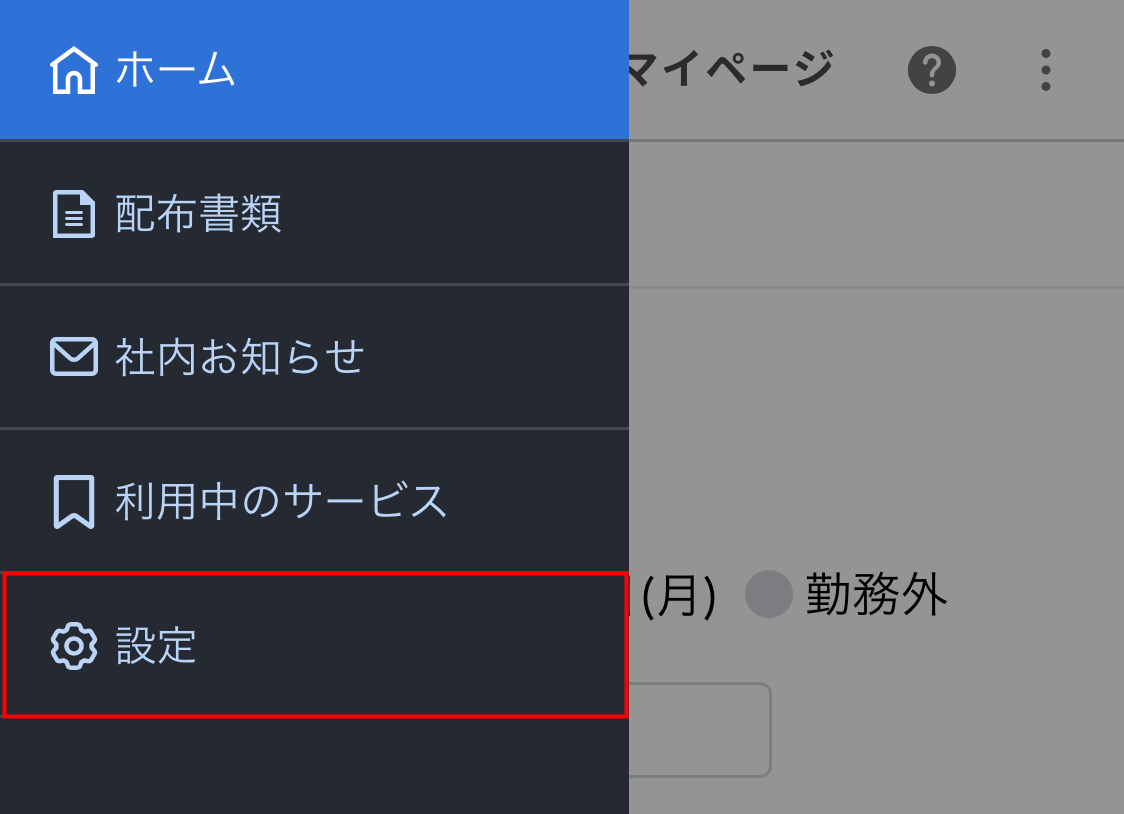The width and height of the screenshot is (1124, 814).
Task: Click the 利用中のサービス bookmark icon
Action: [x=73, y=501]
